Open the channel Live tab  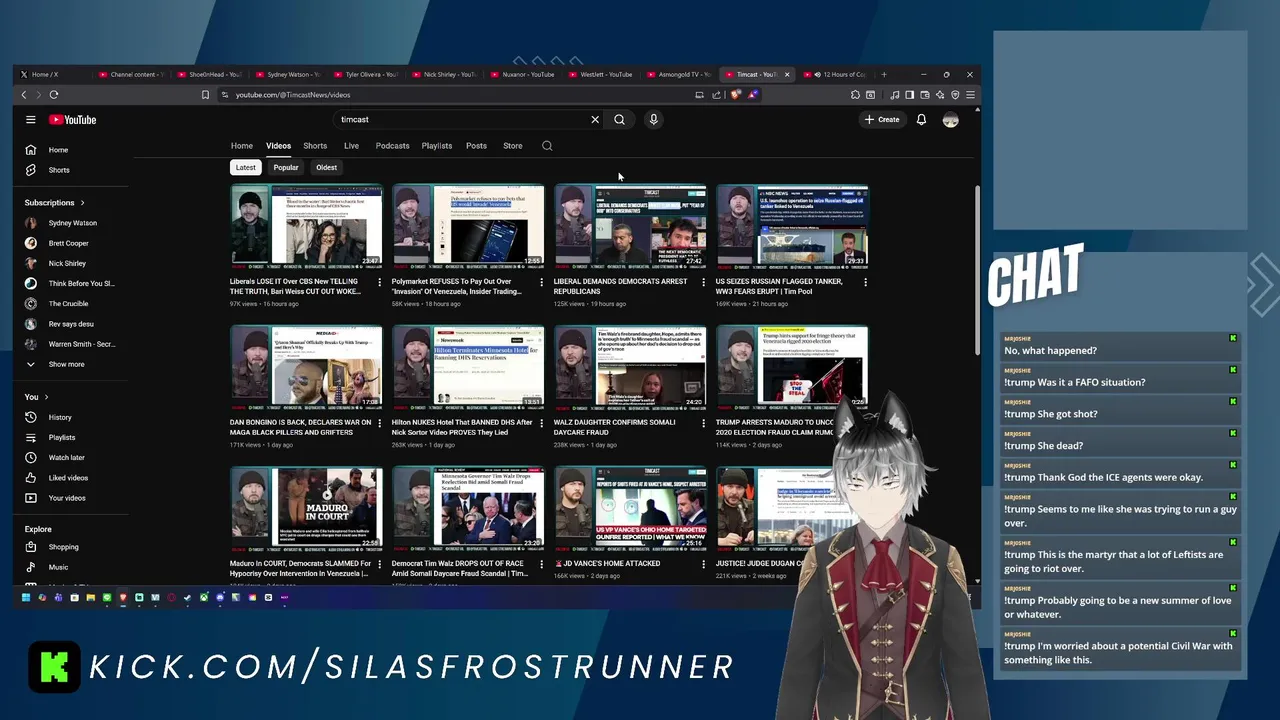[351, 146]
